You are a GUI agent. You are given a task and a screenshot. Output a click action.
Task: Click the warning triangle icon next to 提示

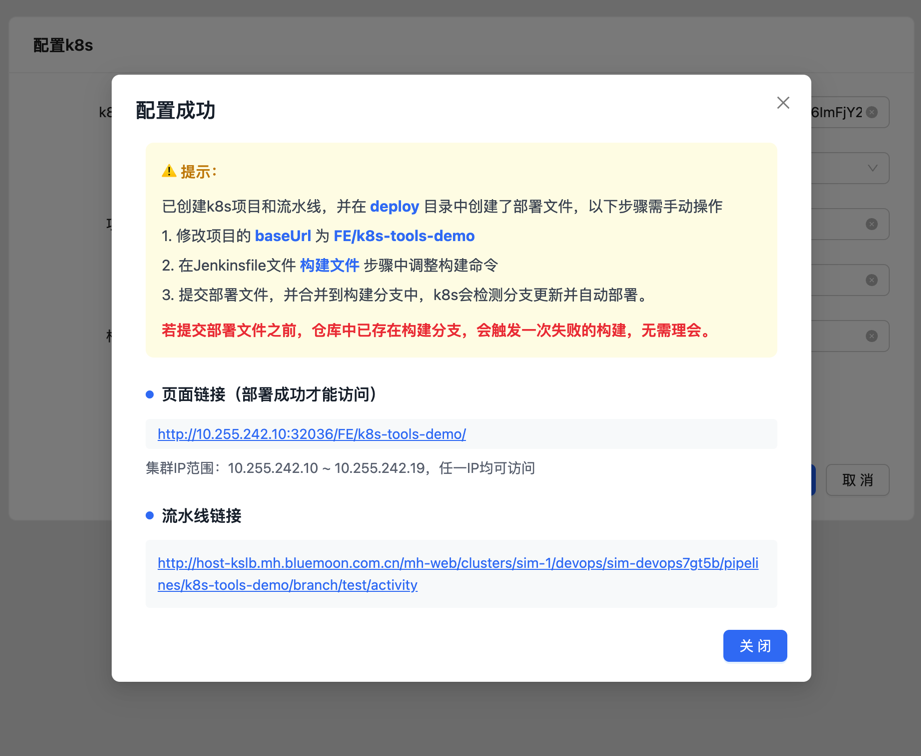coord(169,171)
